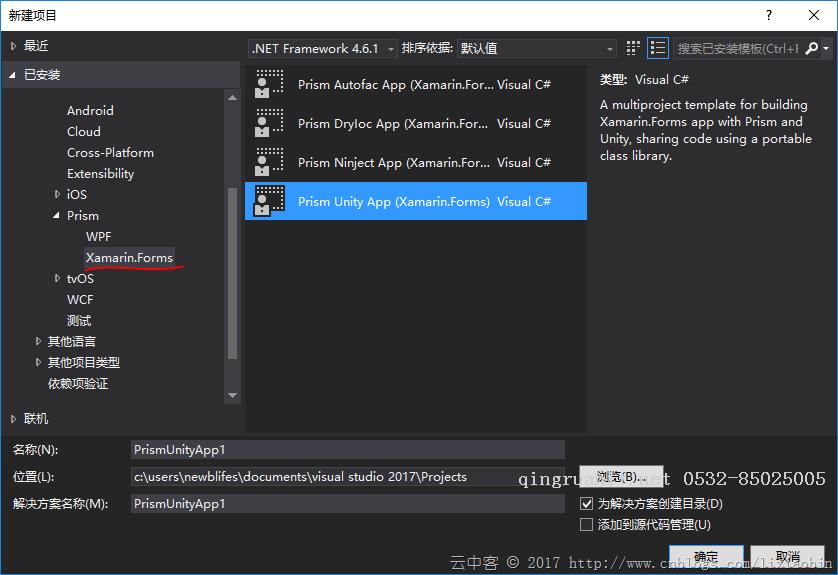838x575 pixels.
Task: Click the search magnifier icon
Action: pos(811,49)
